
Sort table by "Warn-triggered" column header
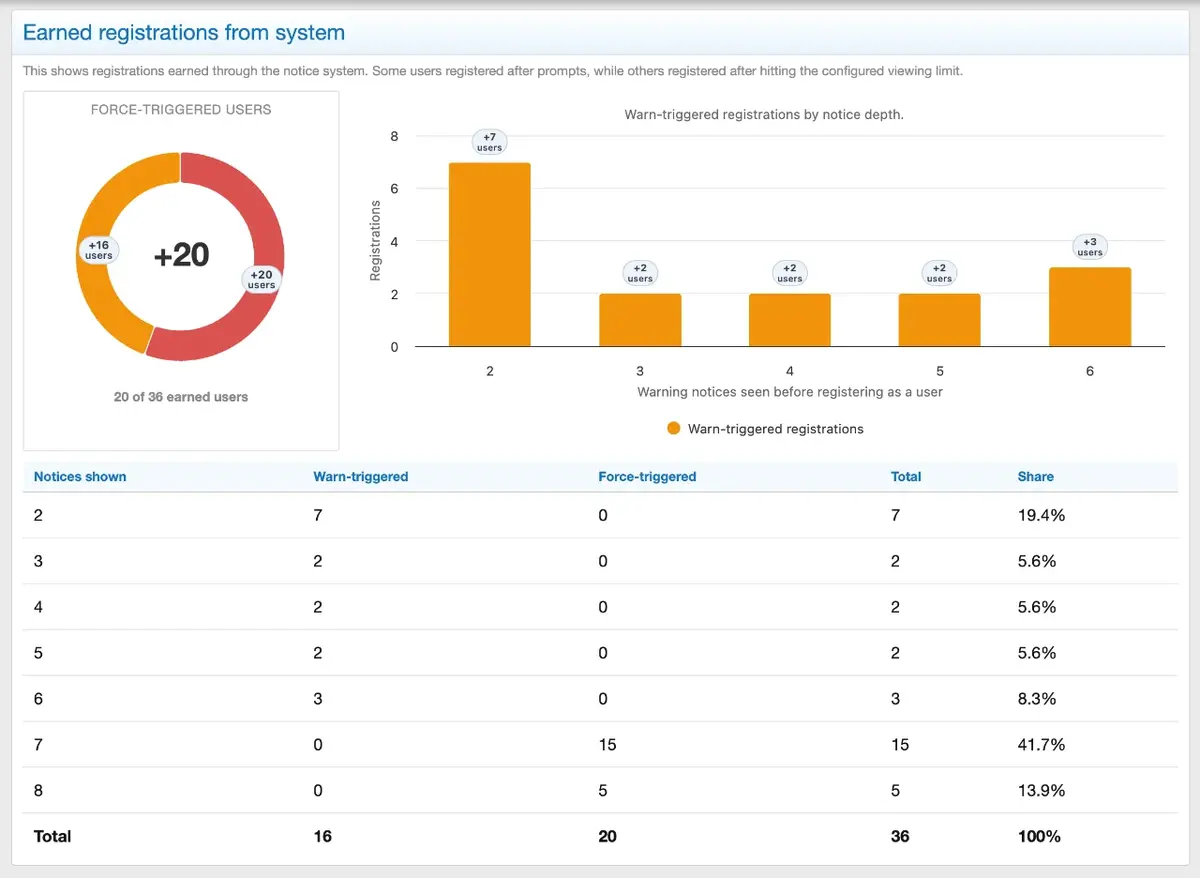(x=360, y=477)
